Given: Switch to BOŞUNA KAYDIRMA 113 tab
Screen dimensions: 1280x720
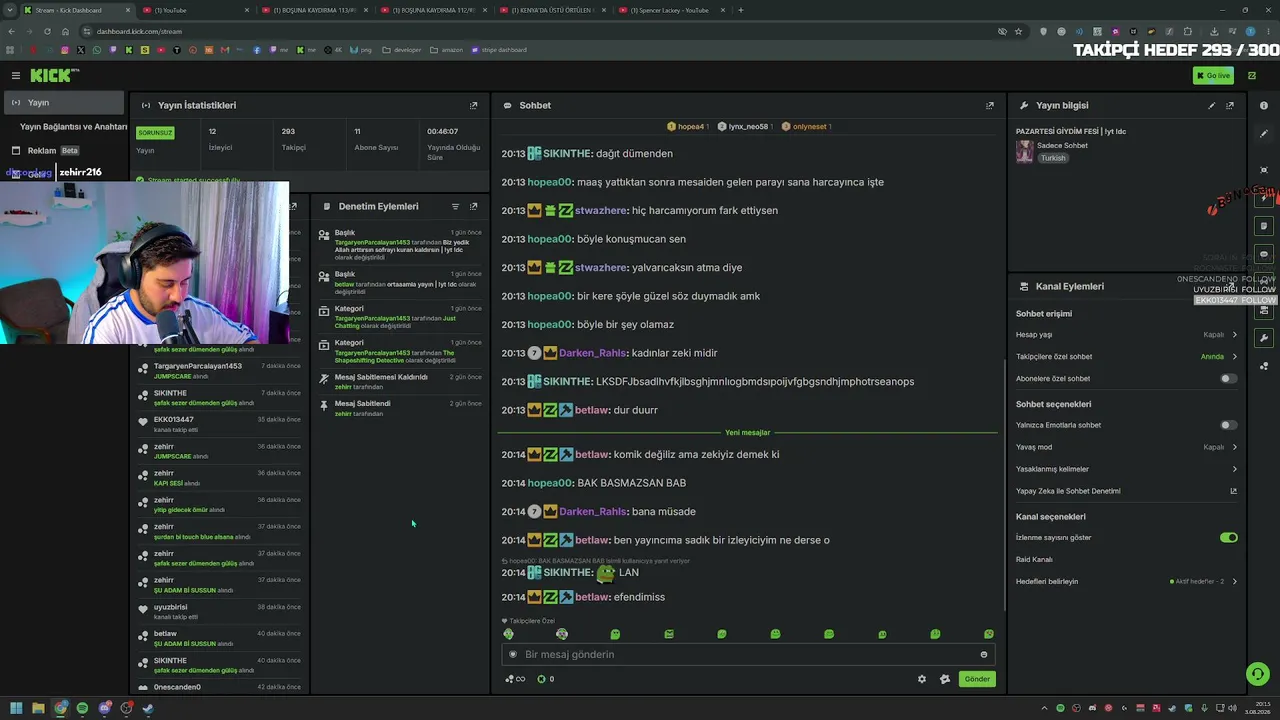Looking at the screenshot, I should point(315,10).
